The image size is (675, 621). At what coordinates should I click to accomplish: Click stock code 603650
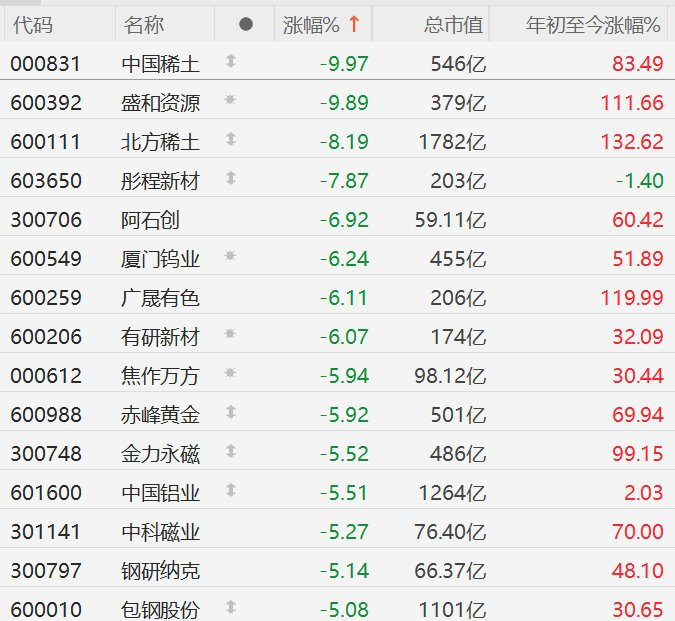[46, 181]
